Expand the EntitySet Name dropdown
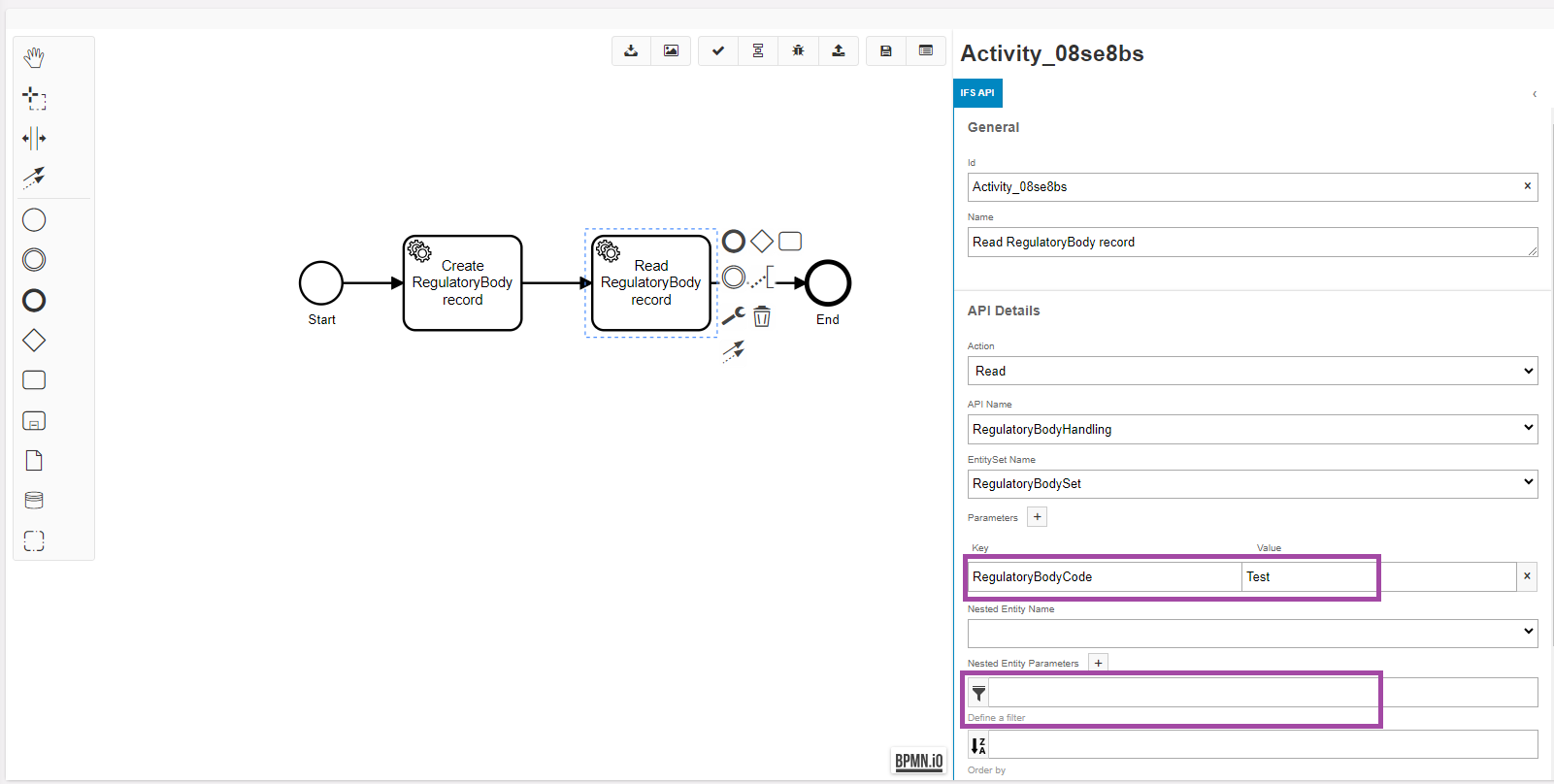Image resolution: width=1554 pixels, height=784 pixels. [x=1252, y=483]
